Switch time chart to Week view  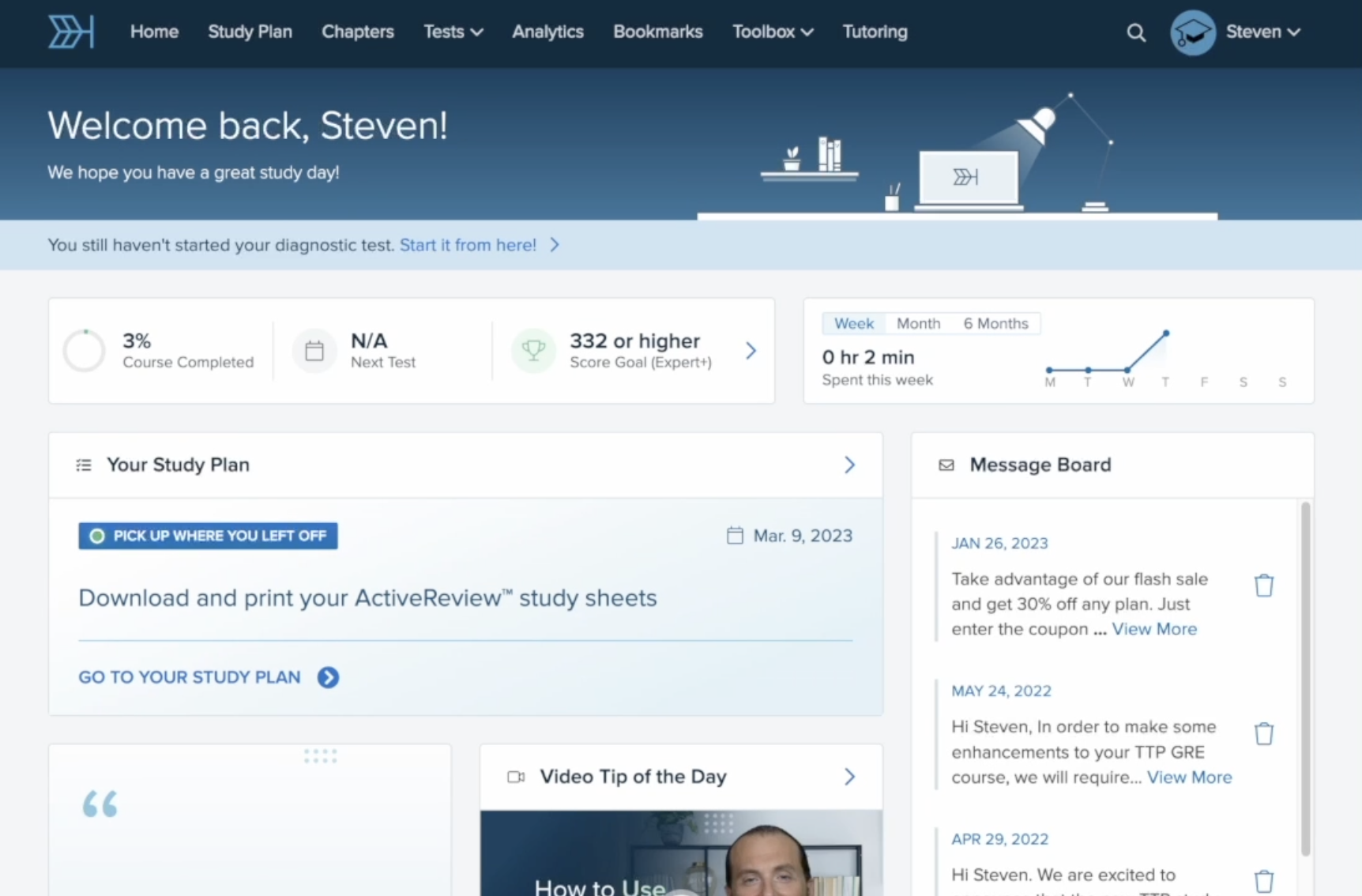pyautogui.click(x=853, y=323)
